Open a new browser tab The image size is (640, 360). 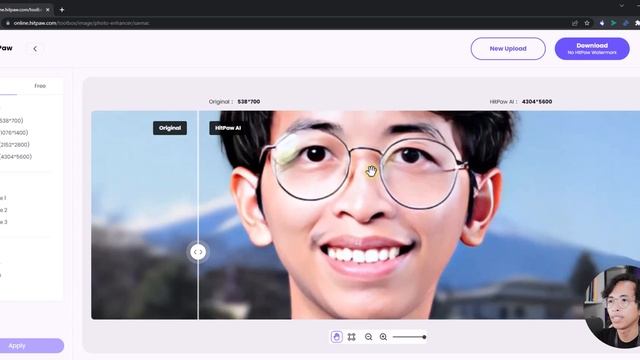coord(62,9)
